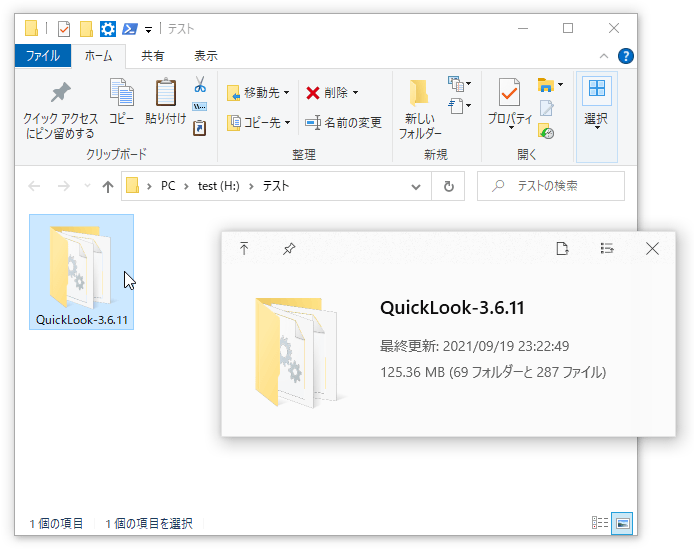This screenshot has height=550, width=694.
Task: Click the Select (選択) grid icon
Action: click(x=597, y=88)
